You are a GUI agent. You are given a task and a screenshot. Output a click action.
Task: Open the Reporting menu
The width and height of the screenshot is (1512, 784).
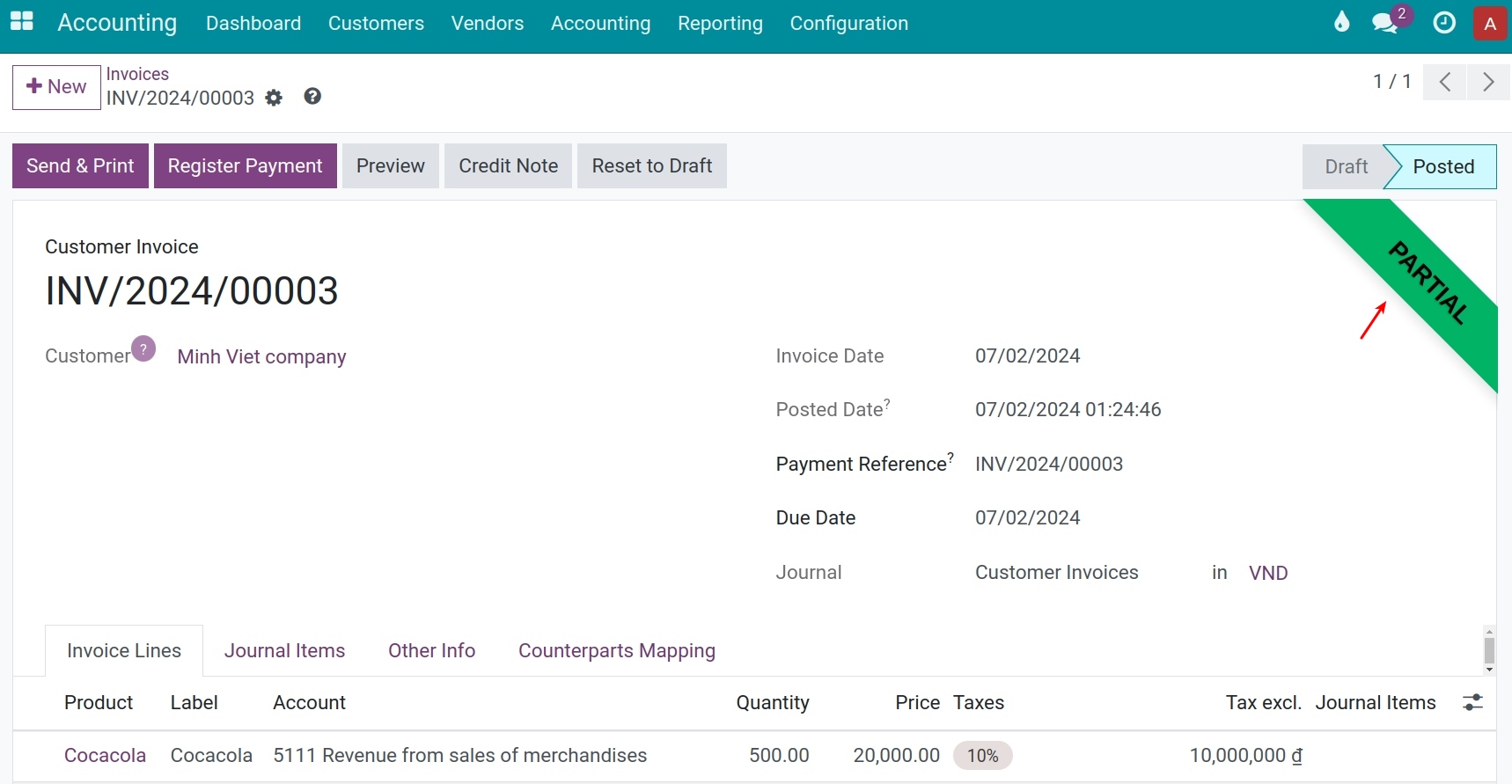tap(720, 23)
